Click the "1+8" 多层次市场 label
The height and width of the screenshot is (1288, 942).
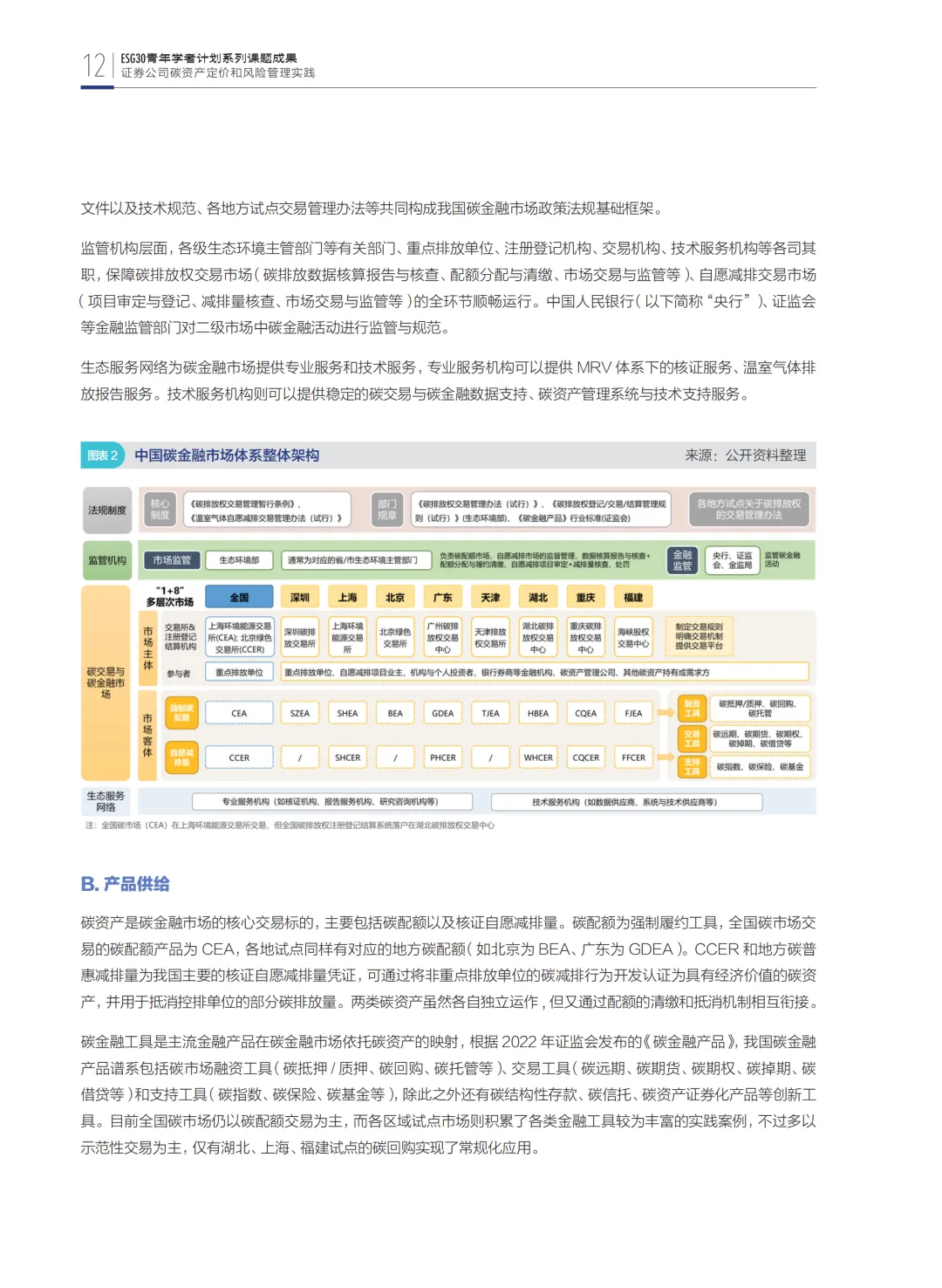pyautogui.click(x=170, y=597)
